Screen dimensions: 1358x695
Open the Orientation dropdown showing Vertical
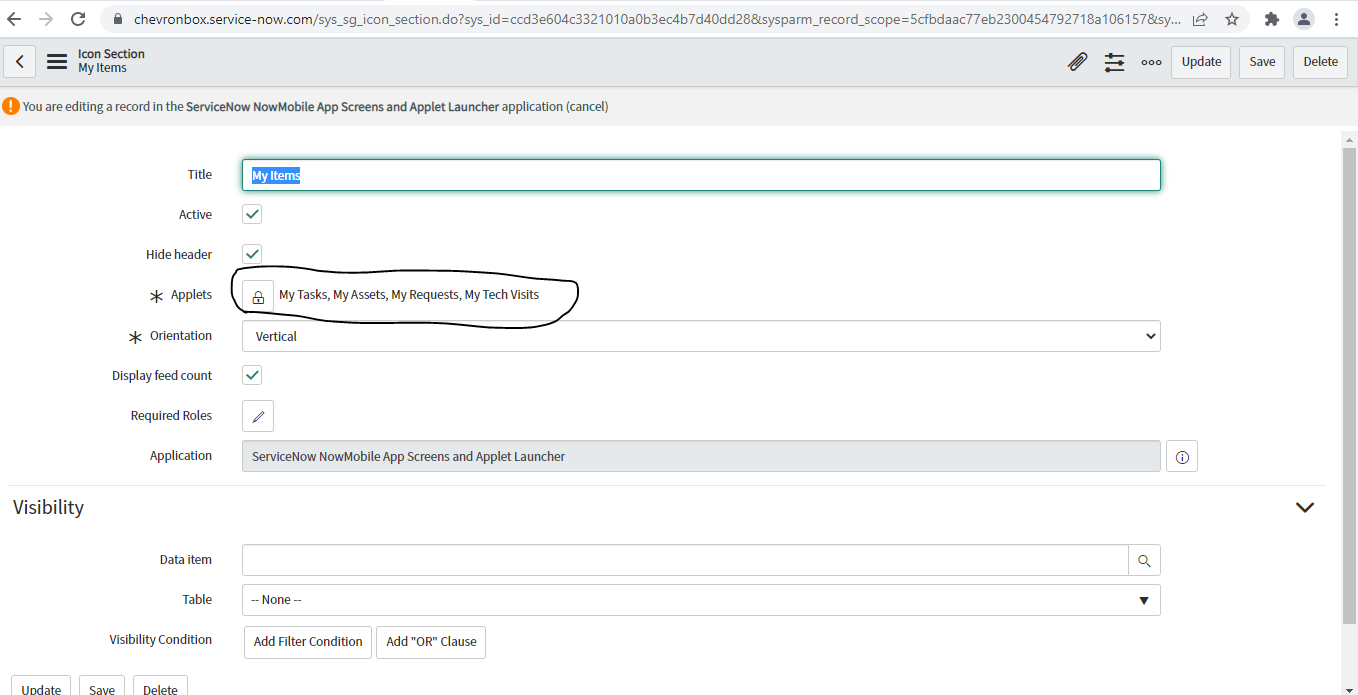tap(701, 336)
